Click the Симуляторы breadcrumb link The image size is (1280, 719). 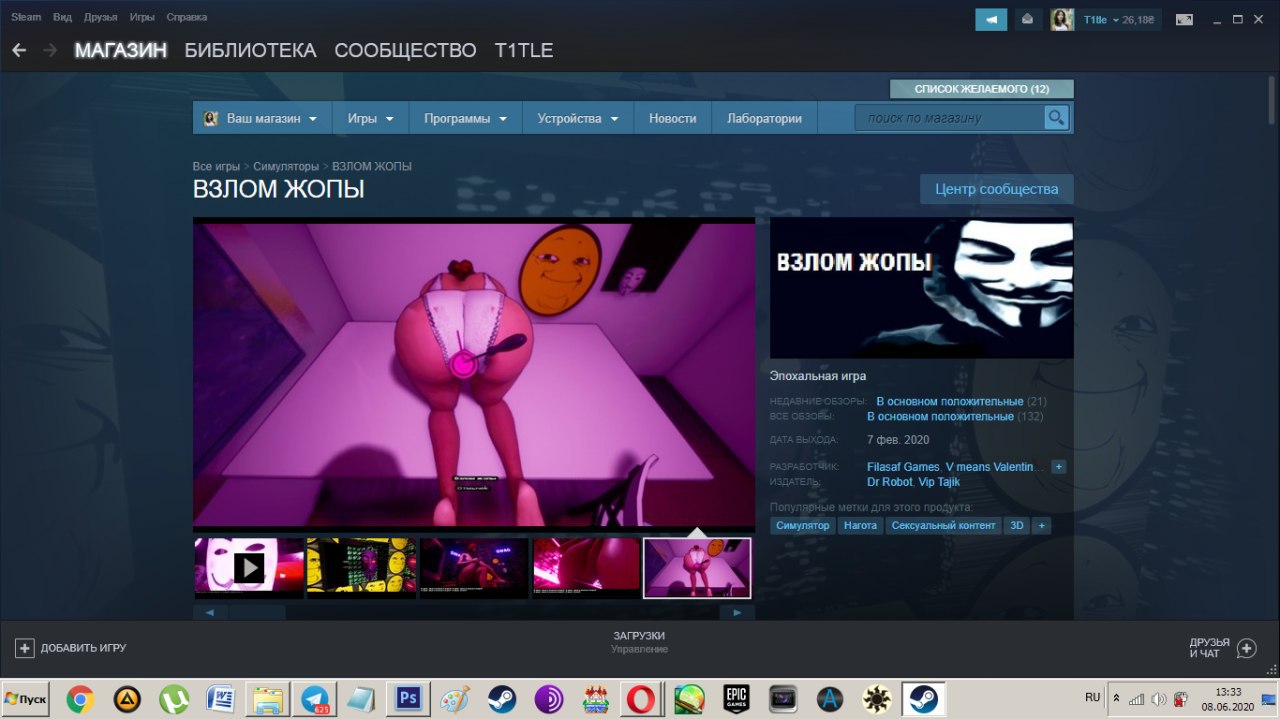tap(286, 166)
